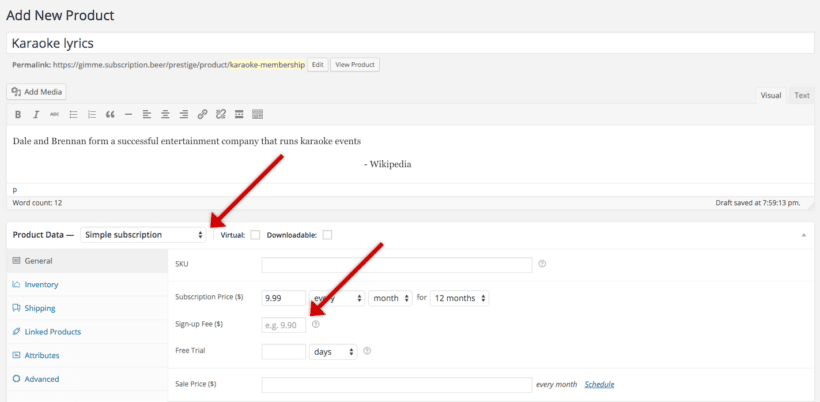Click the View Product button

tap(355, 65)
